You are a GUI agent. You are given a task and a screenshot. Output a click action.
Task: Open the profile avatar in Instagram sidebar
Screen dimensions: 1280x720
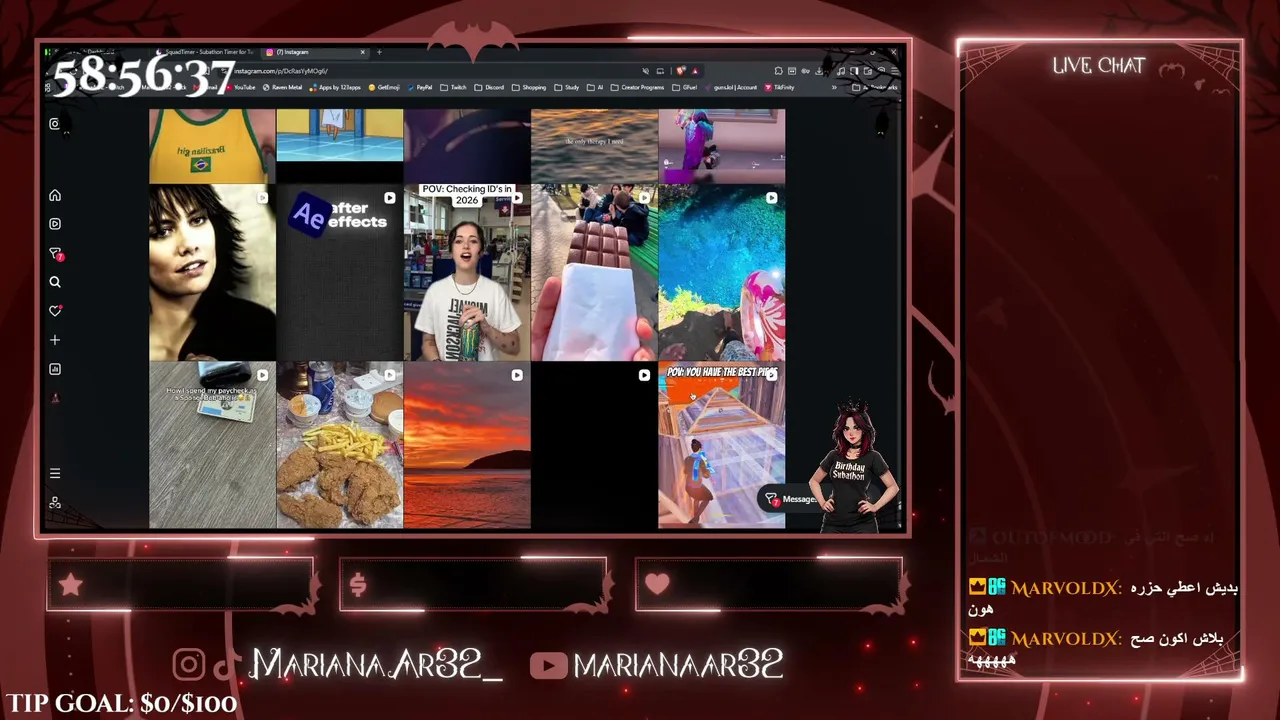coord(55,398)
